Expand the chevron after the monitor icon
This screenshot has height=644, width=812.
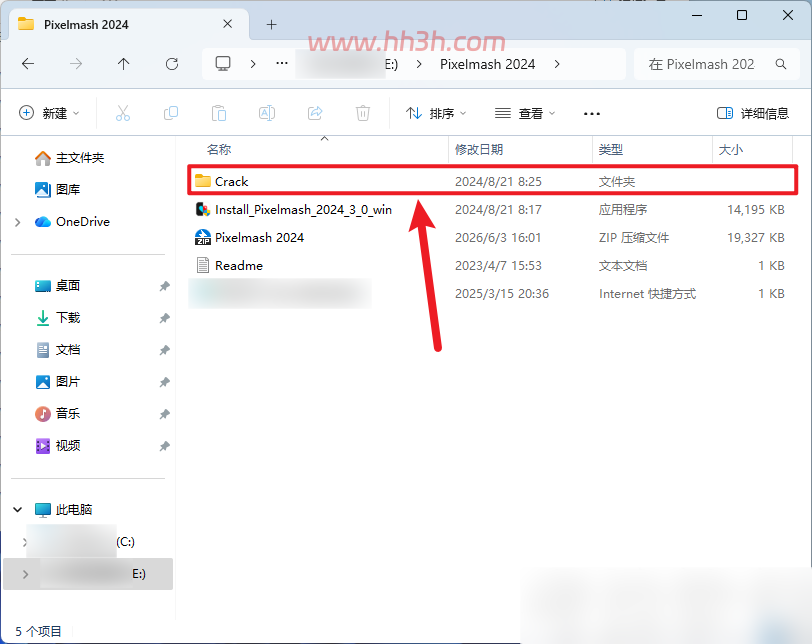[x=253, y=64]
